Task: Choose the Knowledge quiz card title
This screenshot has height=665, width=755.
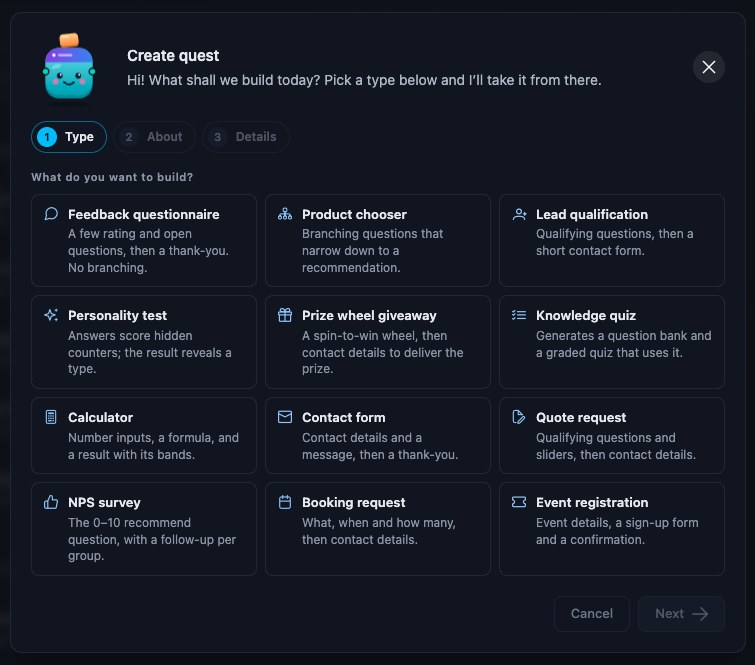Action: coord(586,315)
